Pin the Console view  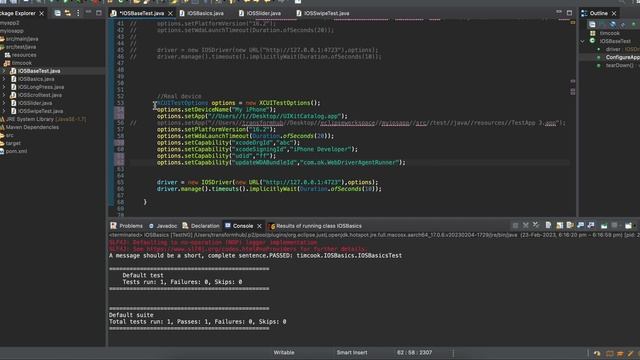coord(604,225)
